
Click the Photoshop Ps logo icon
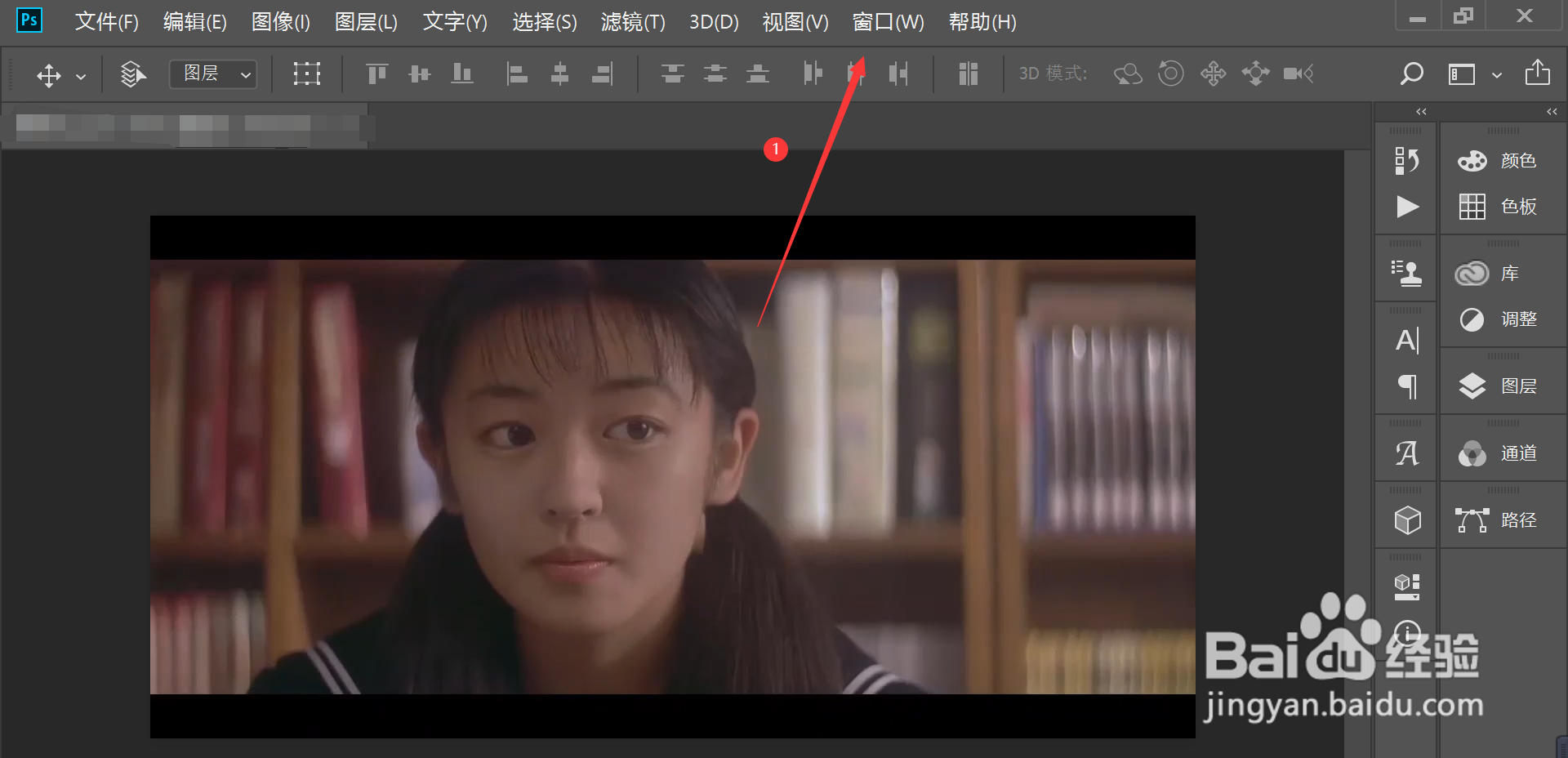(x=29, y=20)
